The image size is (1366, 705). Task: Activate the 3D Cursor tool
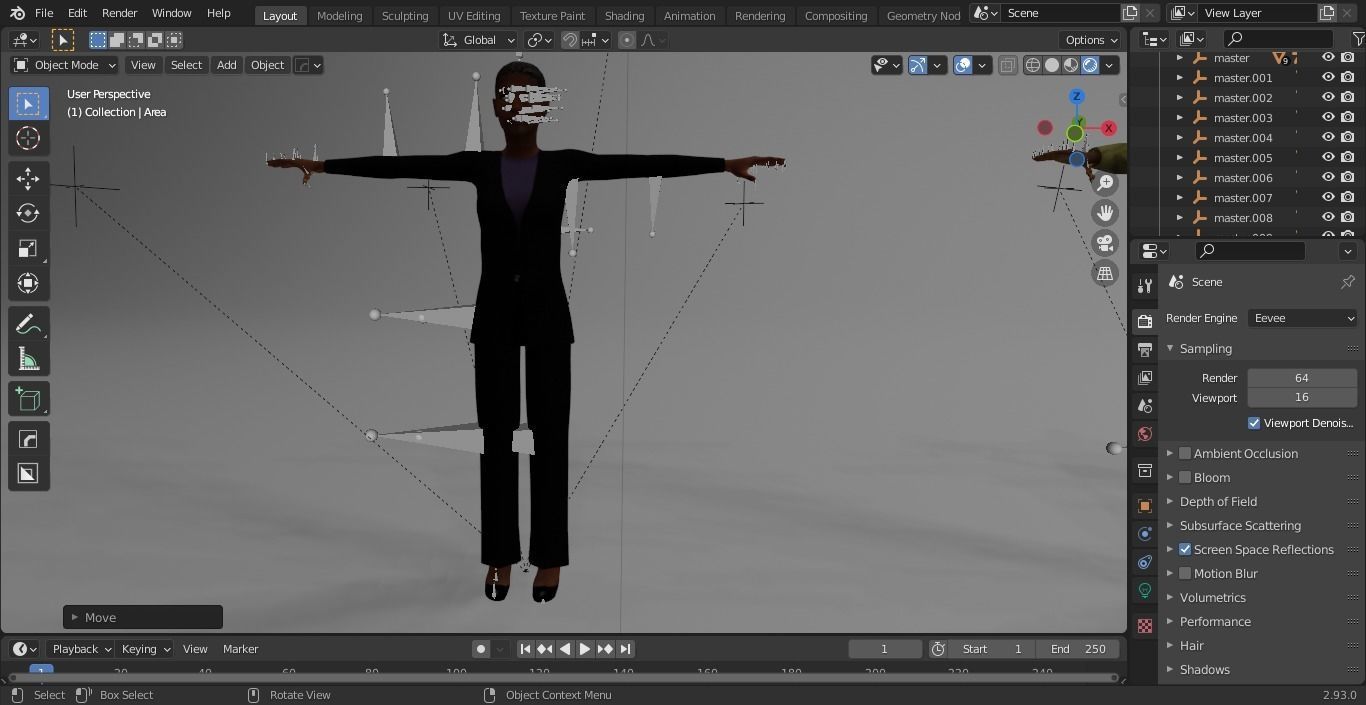point(28,138)
